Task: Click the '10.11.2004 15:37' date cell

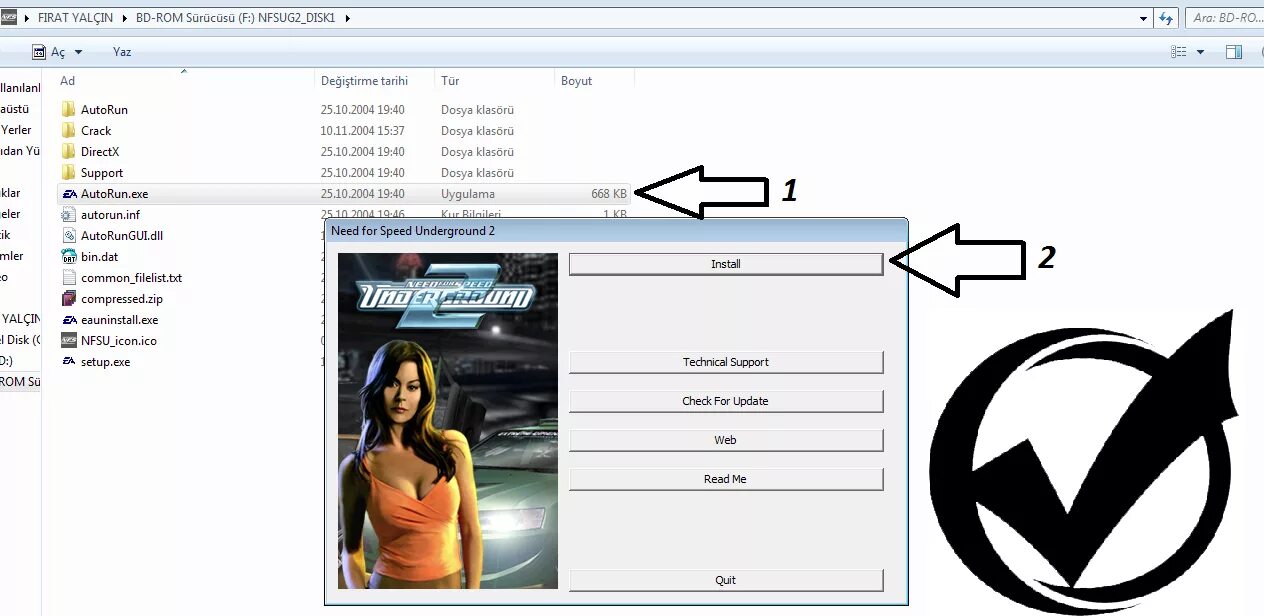Action: 362,130
